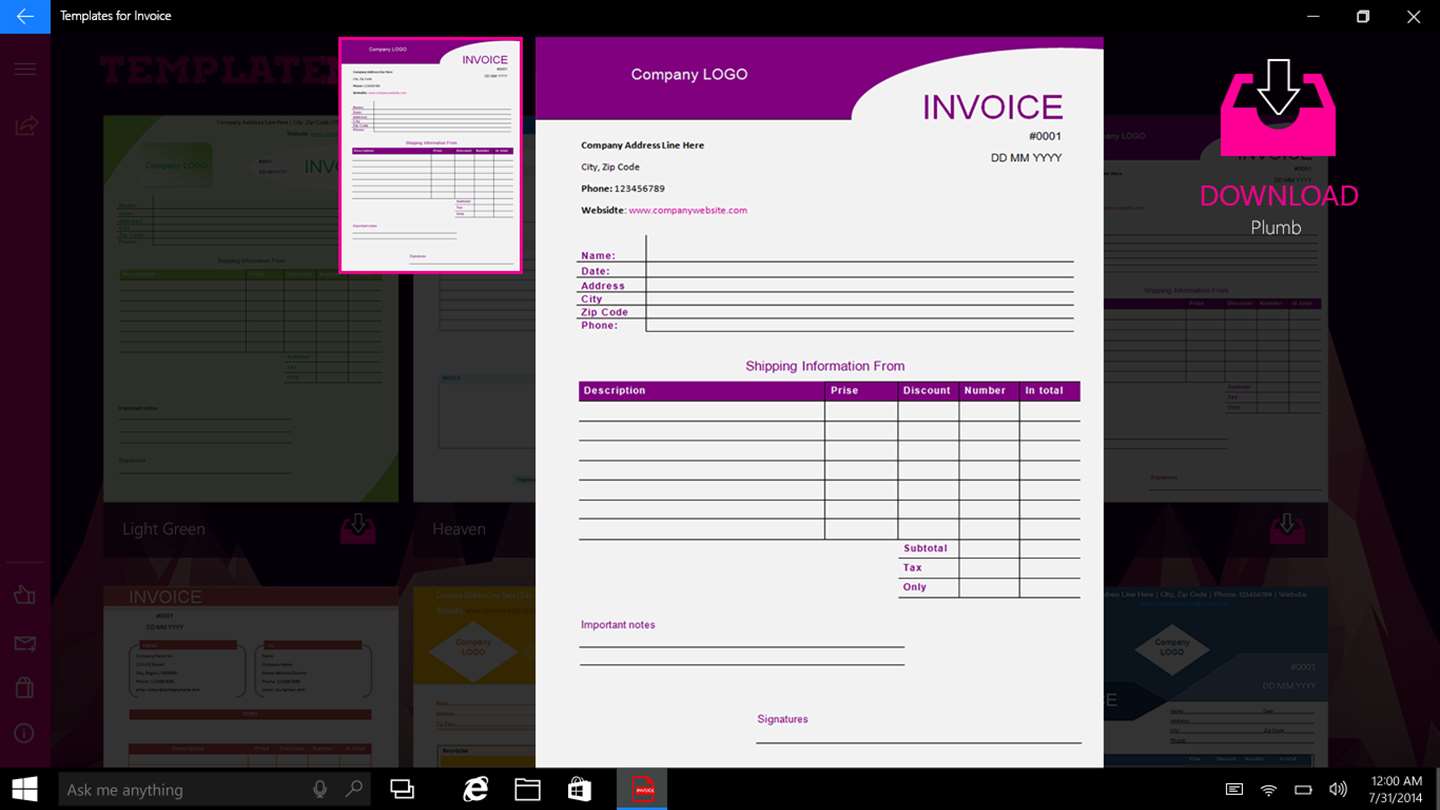Click the Invoice app taskbar icon
This screenshot has height=810, width=1440.
[642, 789]
